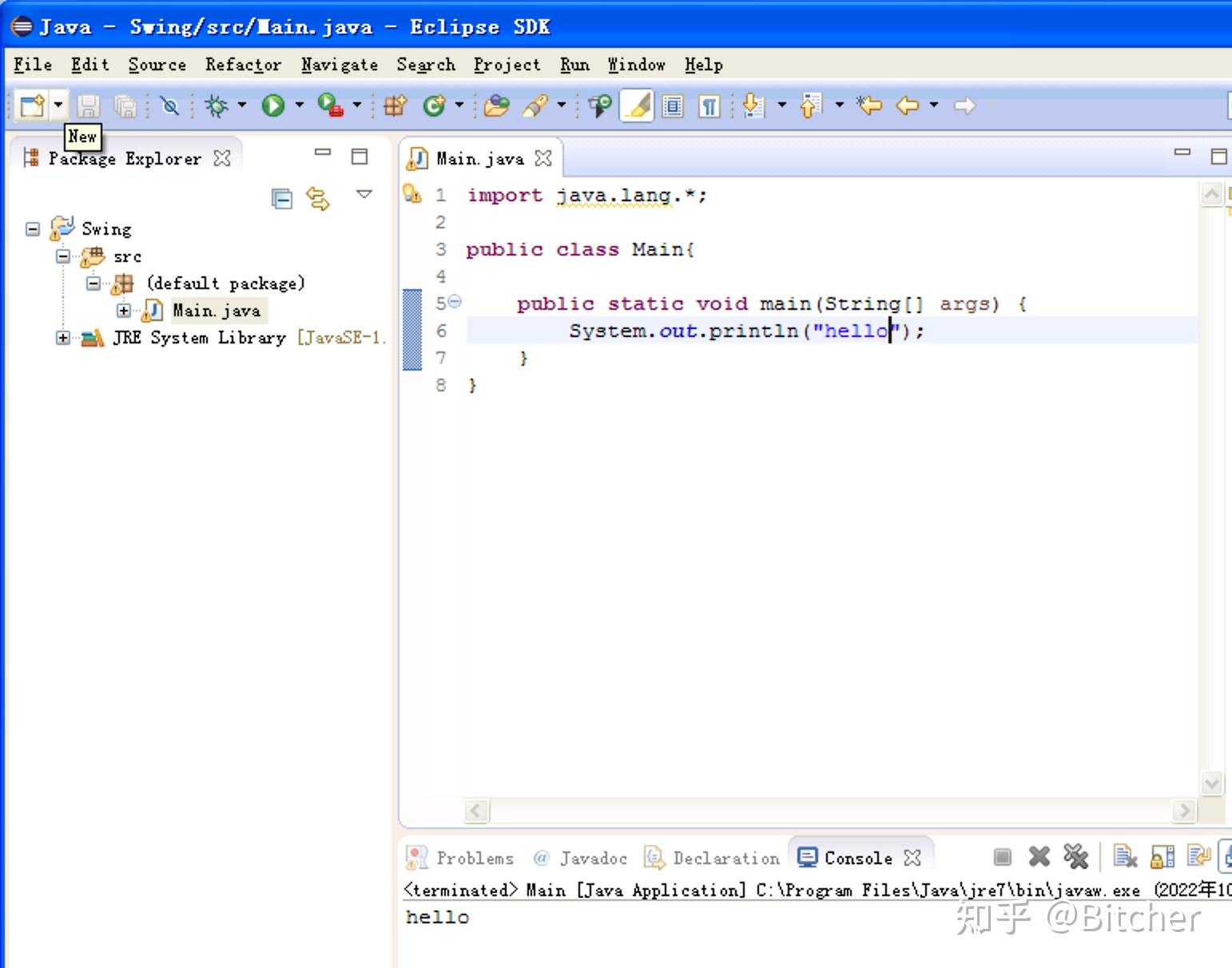Collapse the default package node
The image size is (1232, 968).
click(x=93, y=284)
